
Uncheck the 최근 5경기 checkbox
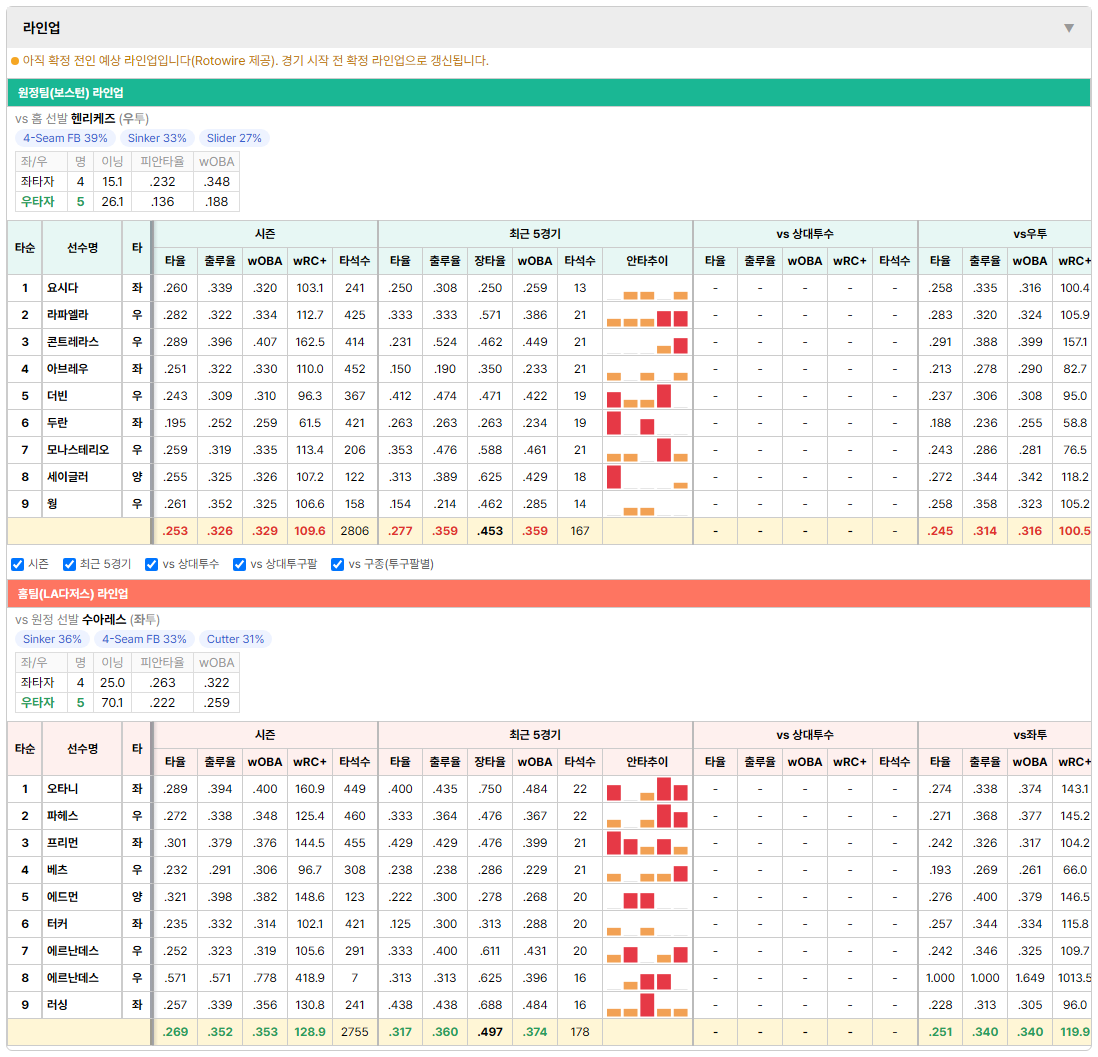[x=69, y=565]
